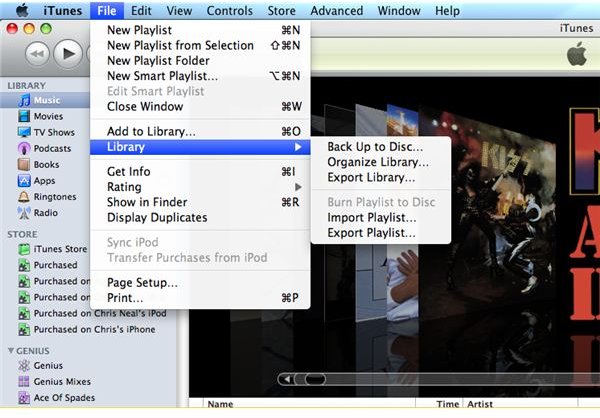Open the Controls menu
The height and width of the screenshot is (418, 600).
(x=230, y=11)
